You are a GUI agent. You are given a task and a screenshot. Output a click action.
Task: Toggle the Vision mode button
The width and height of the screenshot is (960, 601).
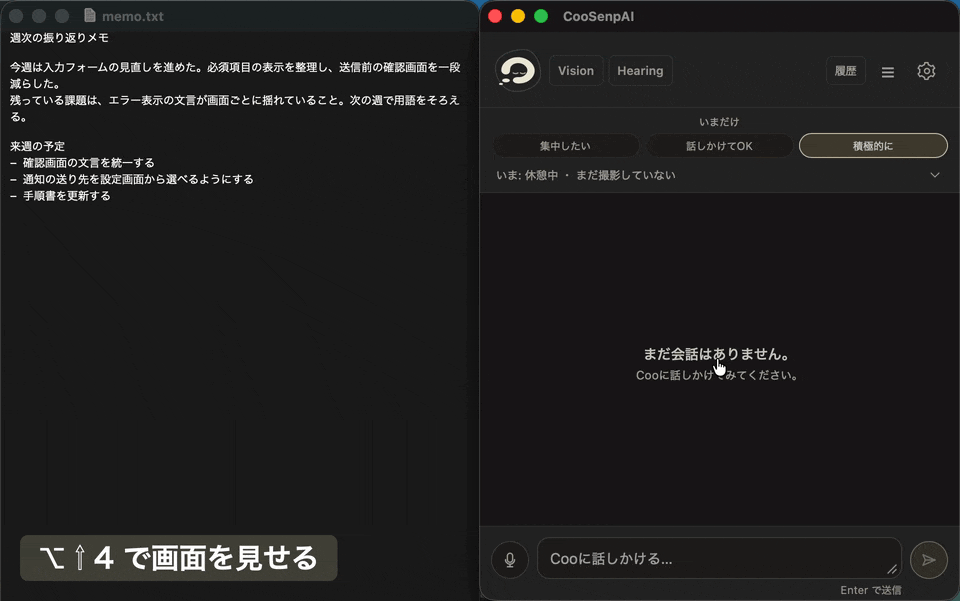click(576, 71)
